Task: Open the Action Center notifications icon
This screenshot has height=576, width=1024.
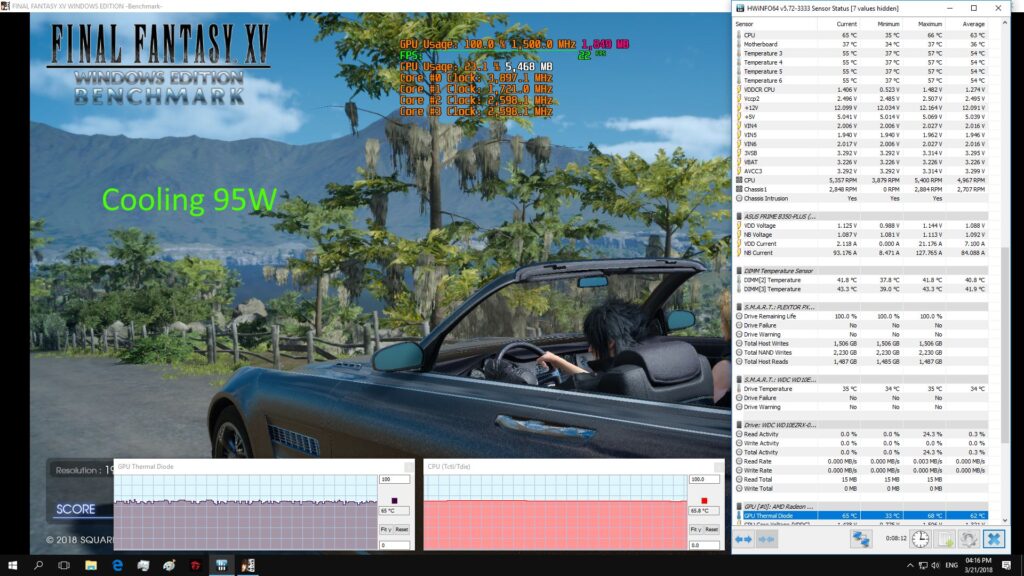Action: pos(1006,566)
